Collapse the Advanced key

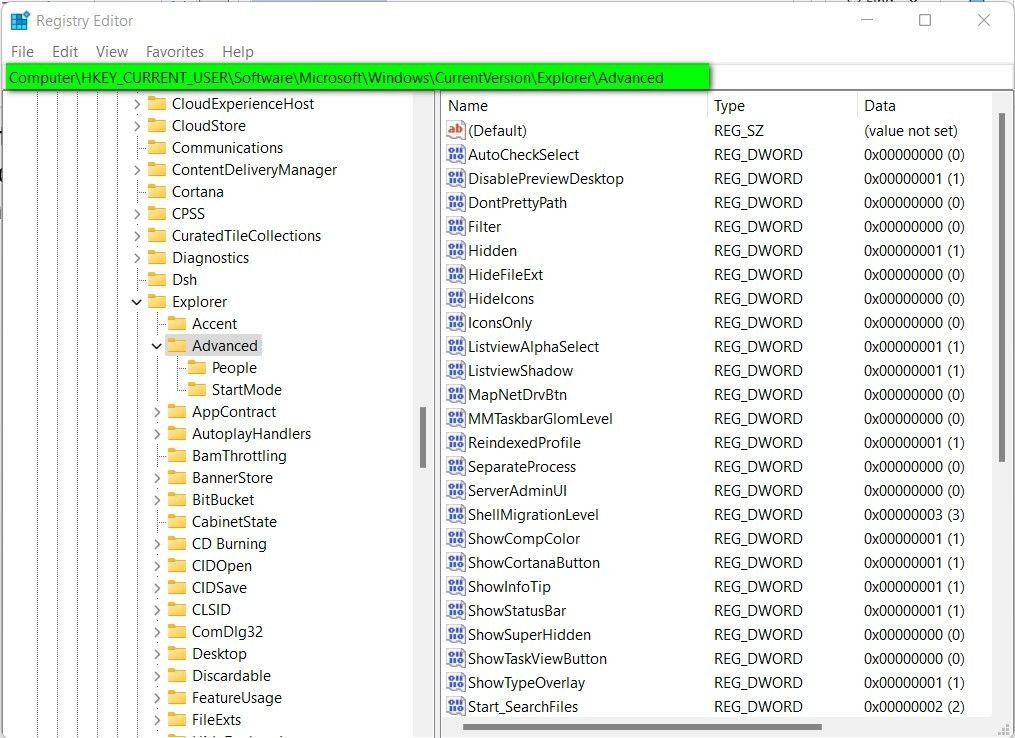tap(157, 346)
